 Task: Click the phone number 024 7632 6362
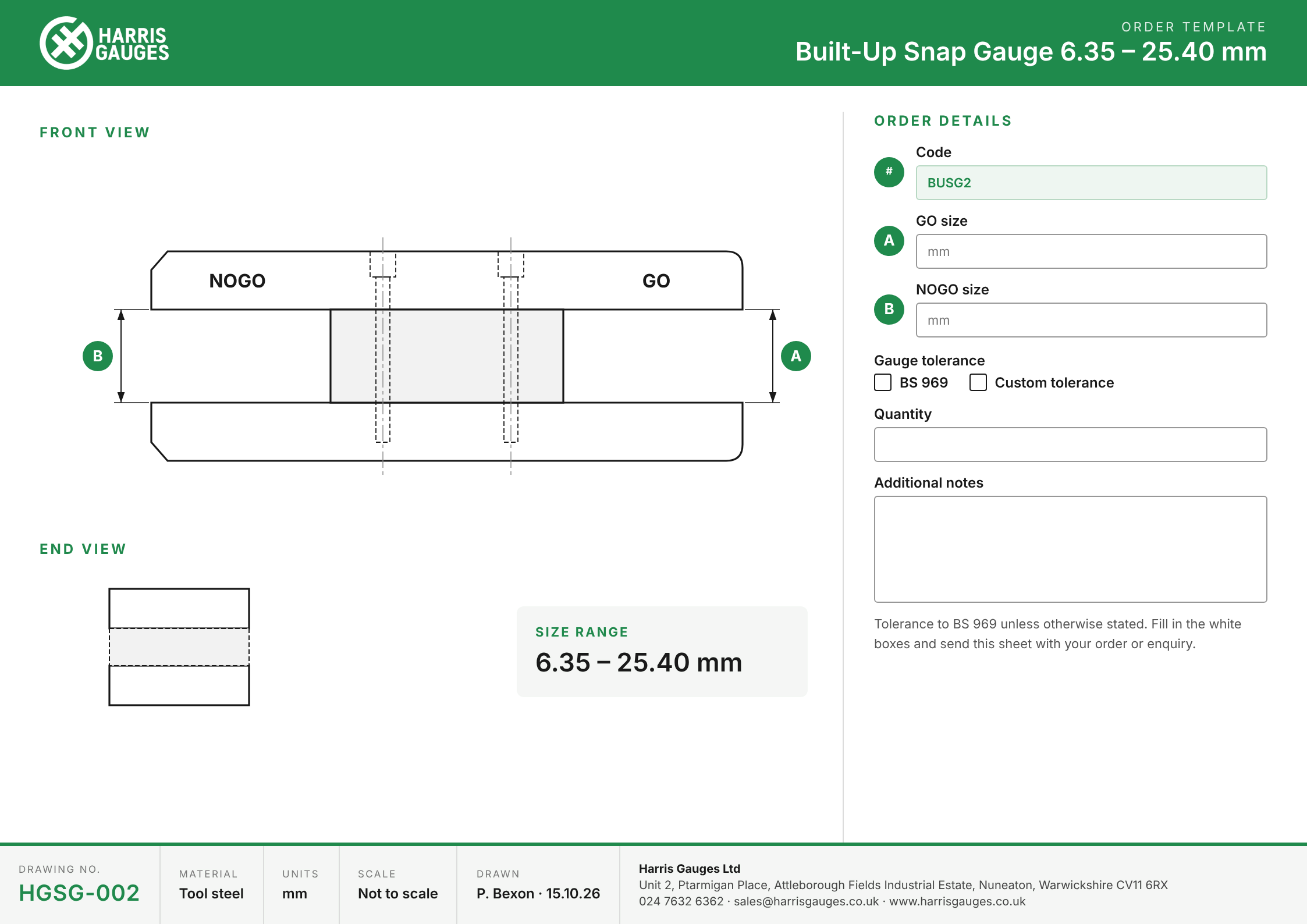681,901
